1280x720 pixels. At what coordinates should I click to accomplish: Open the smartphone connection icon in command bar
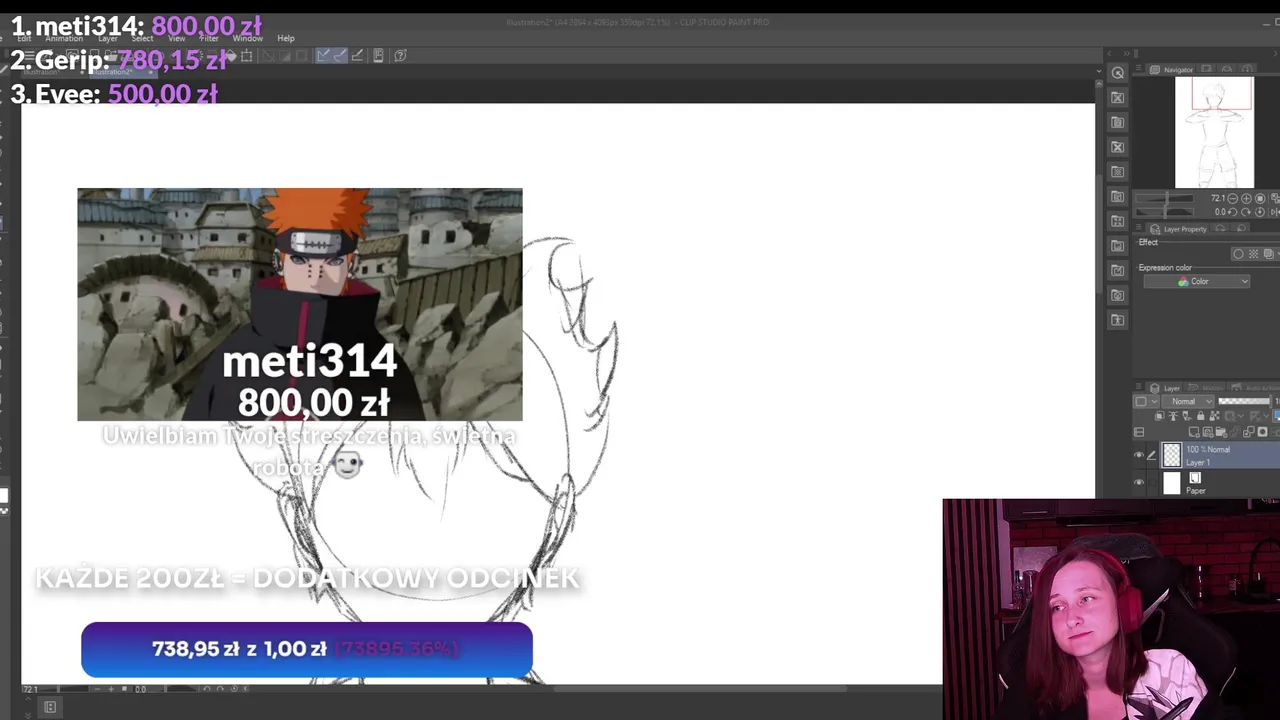click(378, 55)
